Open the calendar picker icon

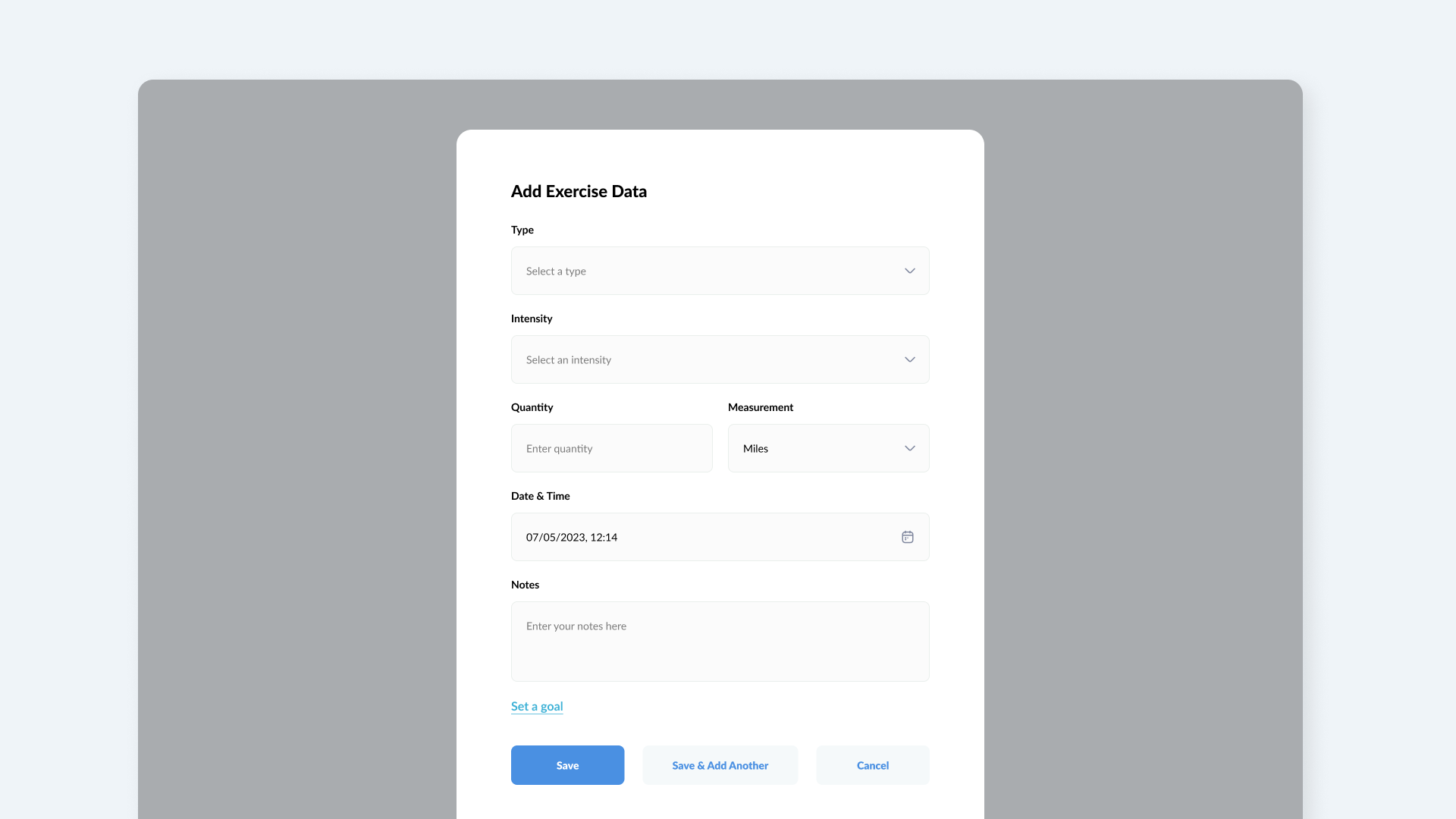click(907, 537)
